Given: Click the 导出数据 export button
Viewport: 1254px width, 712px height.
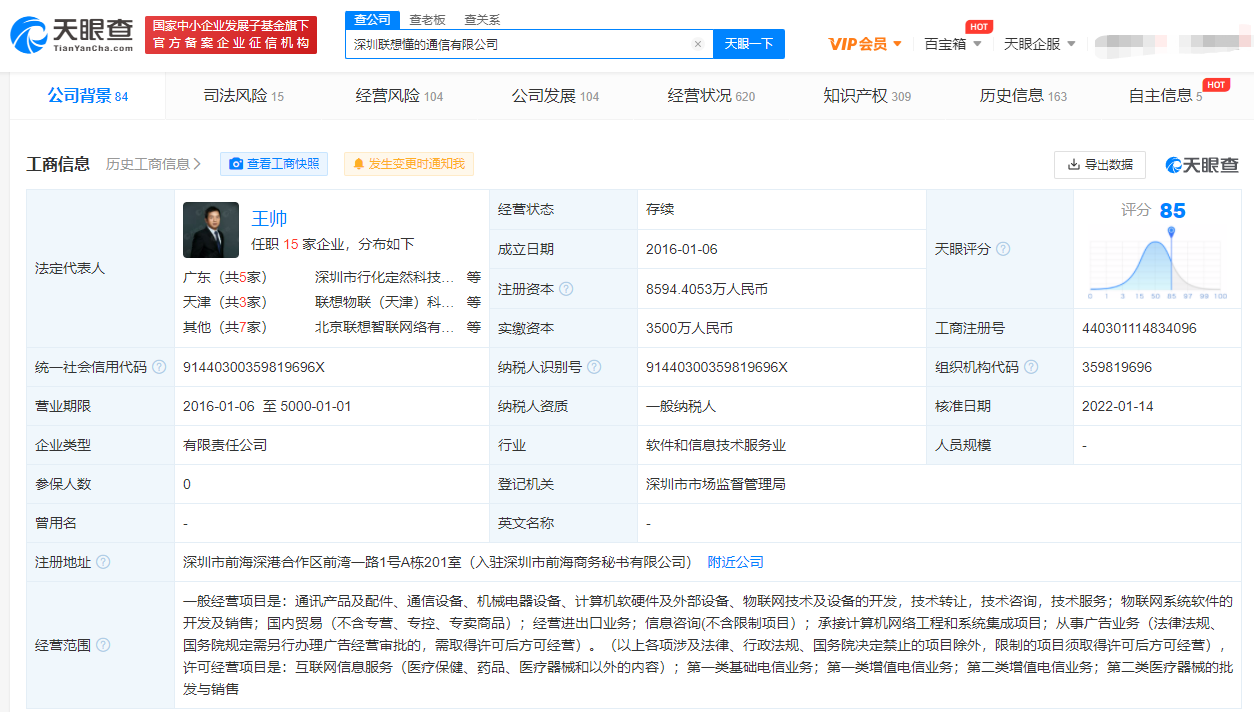Looking at the screenshot, I should tap(1100, 164).
